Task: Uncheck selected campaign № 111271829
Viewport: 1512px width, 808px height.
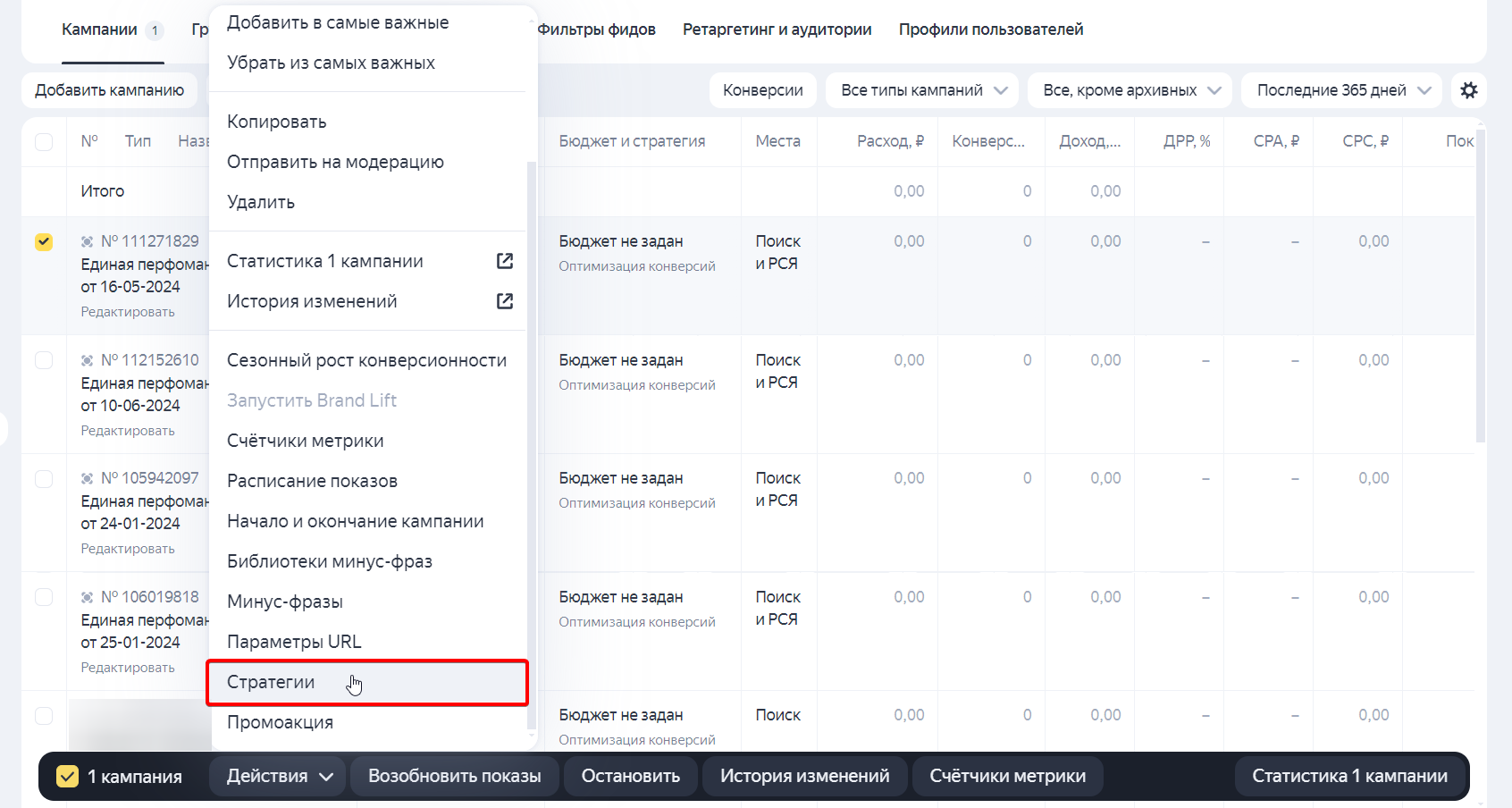Action: (x=44, y=240)
